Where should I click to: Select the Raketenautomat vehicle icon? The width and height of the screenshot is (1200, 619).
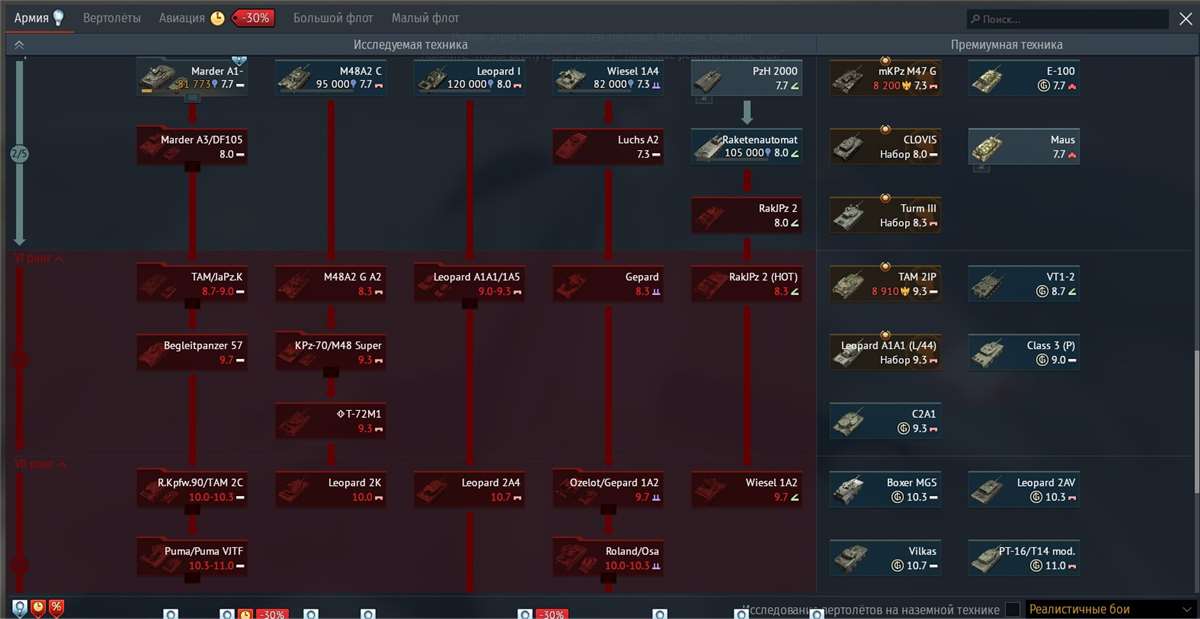tap(746, 145)
